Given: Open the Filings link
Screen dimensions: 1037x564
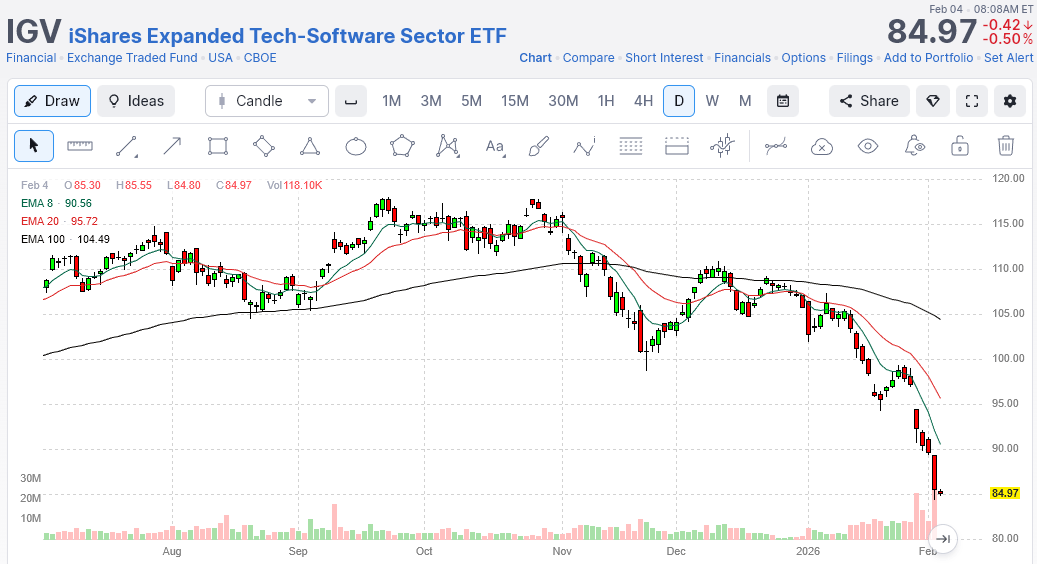Looking at the screenshot, I should (x=854, y=58).
